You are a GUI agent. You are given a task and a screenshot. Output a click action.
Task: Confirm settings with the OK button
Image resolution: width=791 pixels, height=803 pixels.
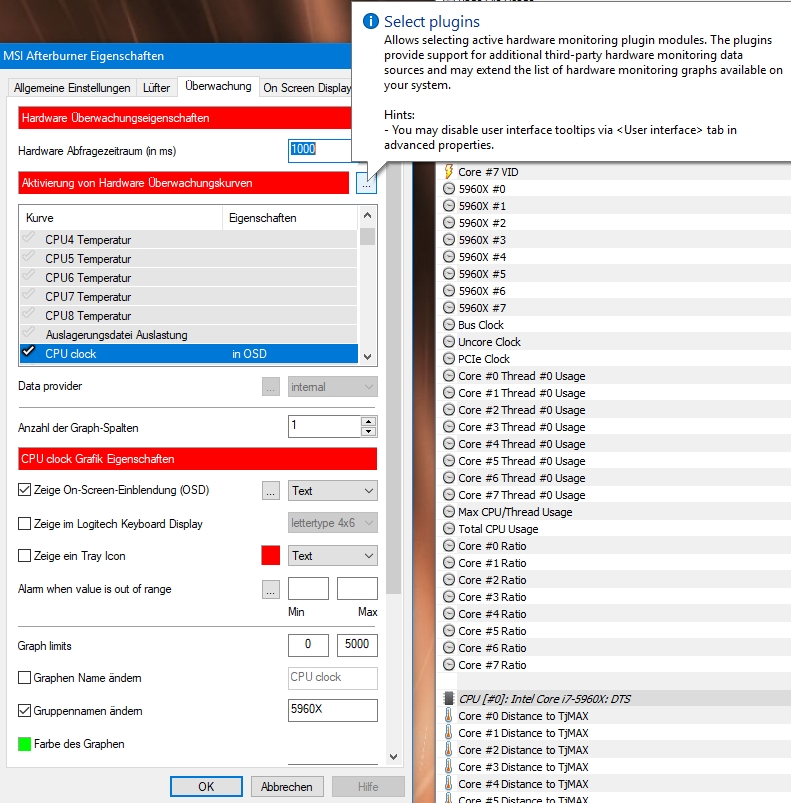pos(206,787)
